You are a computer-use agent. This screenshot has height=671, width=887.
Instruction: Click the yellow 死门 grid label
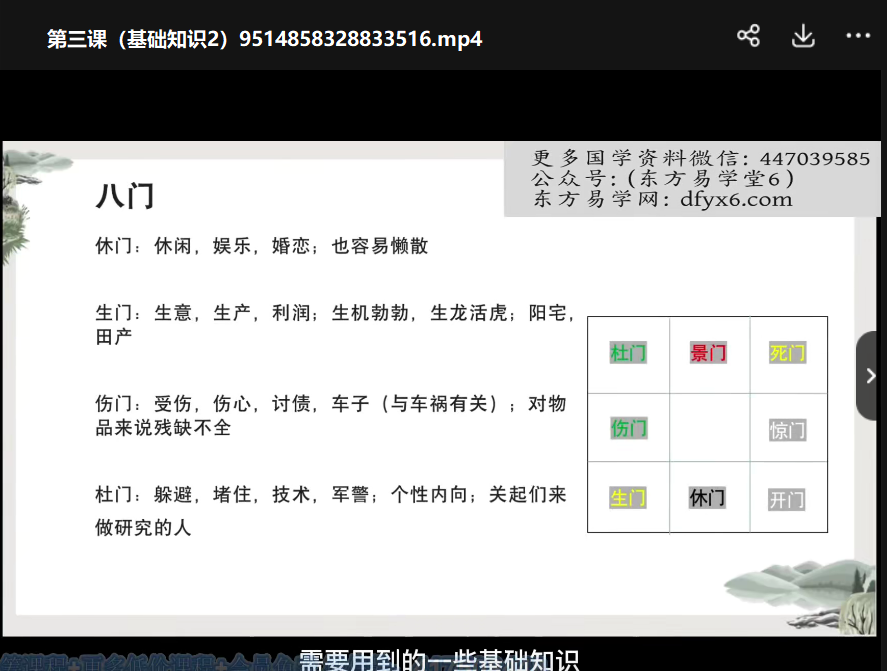tap(787, 353)
